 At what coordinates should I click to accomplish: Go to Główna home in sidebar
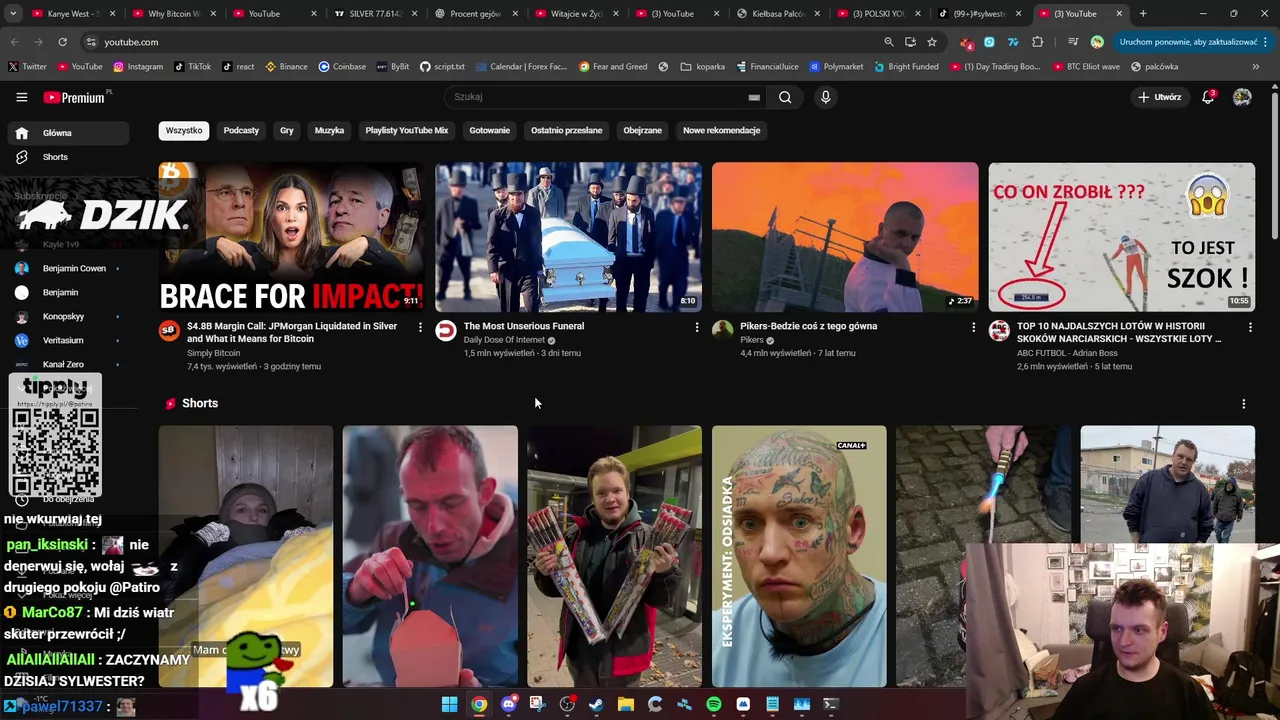tap(68, 133)
